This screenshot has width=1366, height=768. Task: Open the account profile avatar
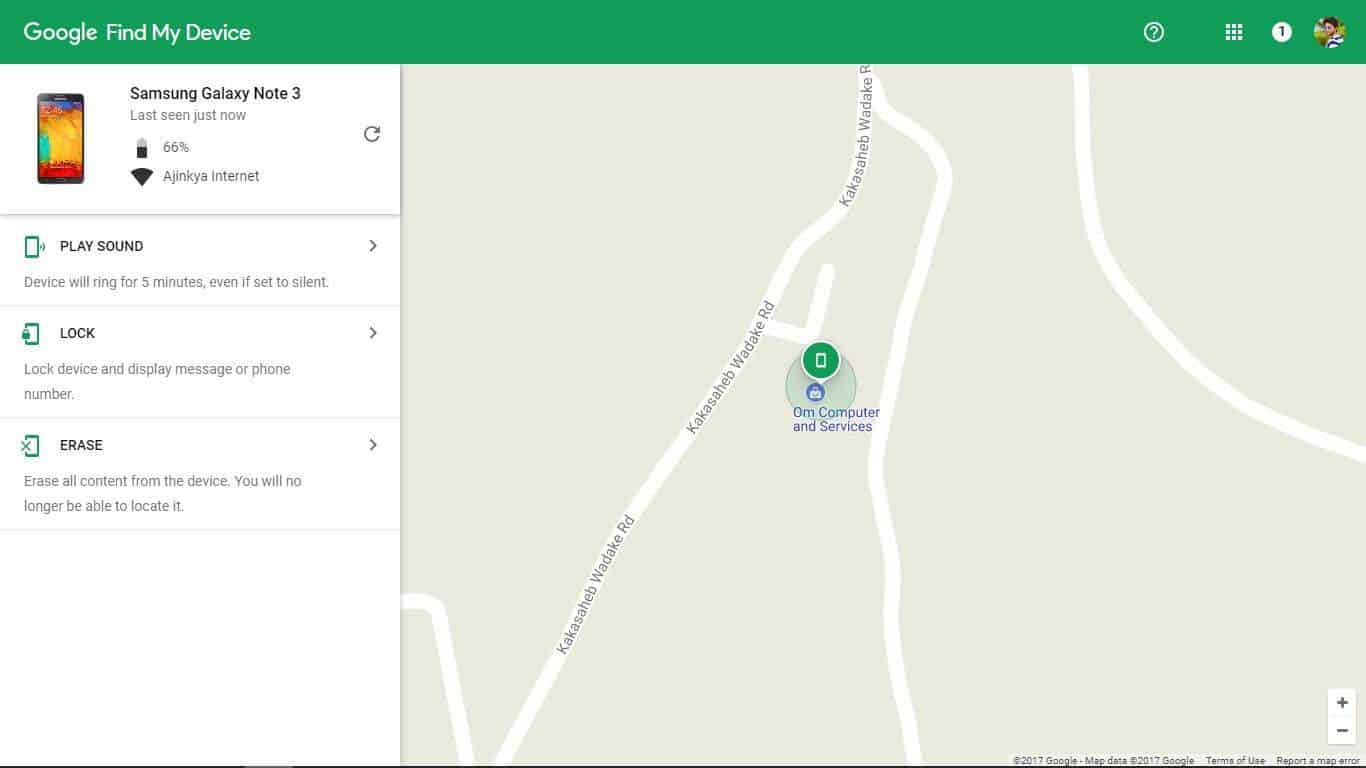pos(1329,32)
